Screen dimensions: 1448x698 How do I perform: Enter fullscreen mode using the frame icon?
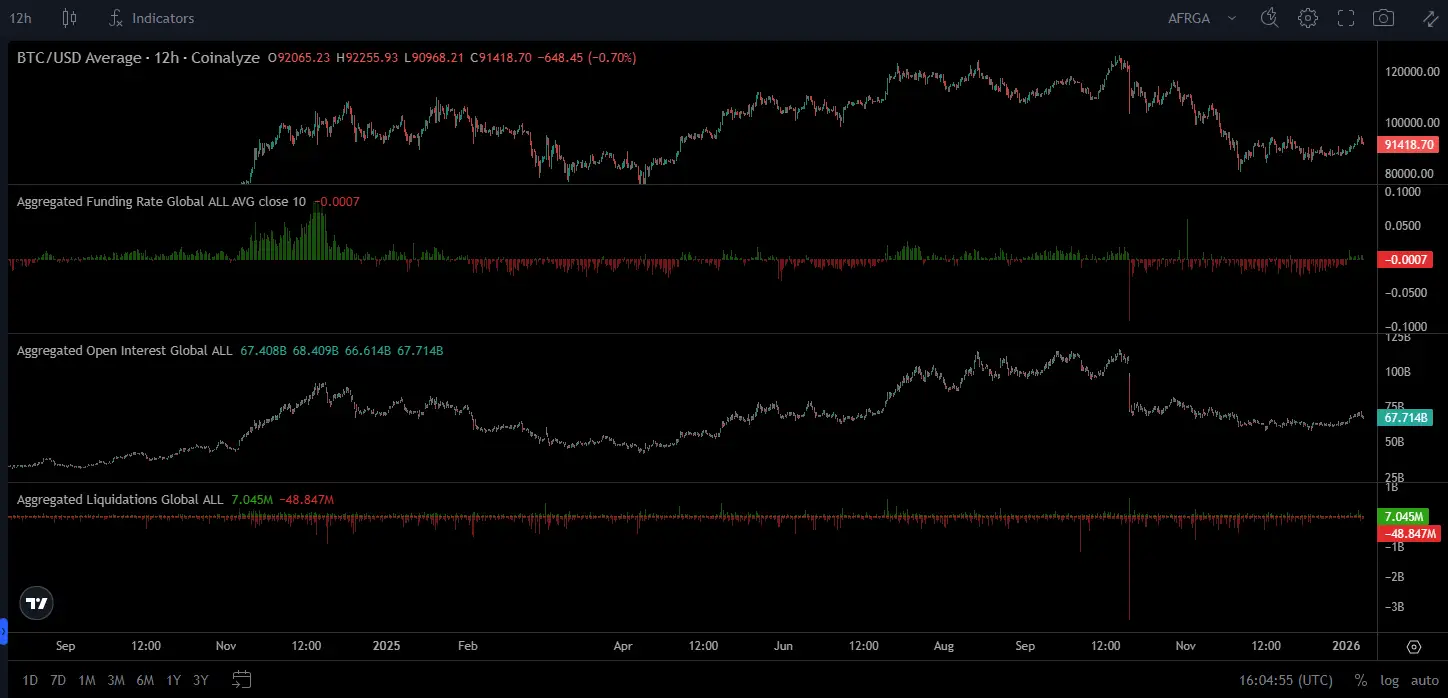[x=1345, y=17]
